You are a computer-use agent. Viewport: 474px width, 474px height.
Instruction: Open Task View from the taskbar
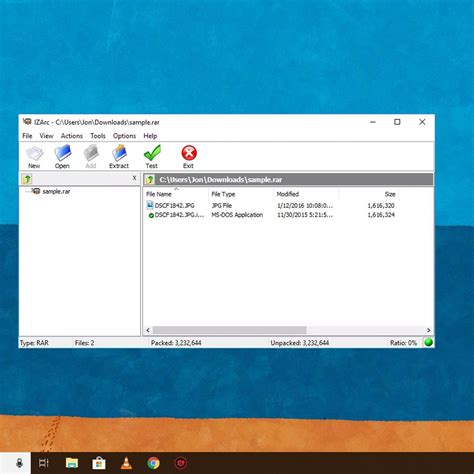pos(44,463)
